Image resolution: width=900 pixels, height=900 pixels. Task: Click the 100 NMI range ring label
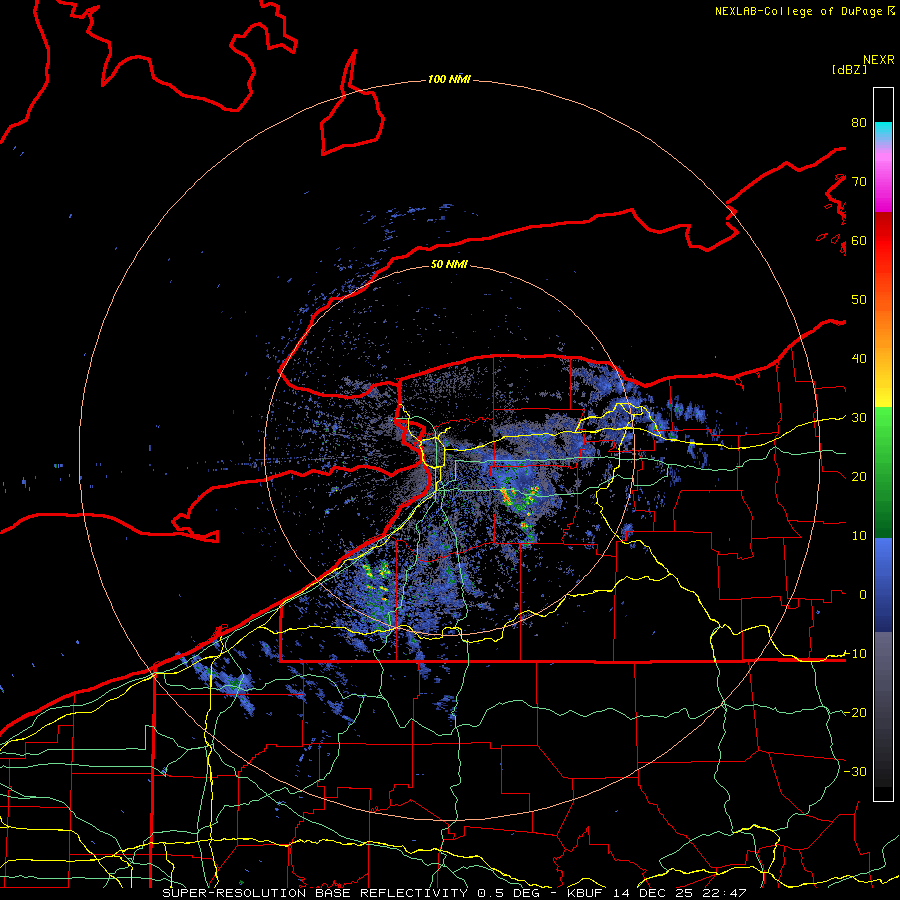click(449, 79)
